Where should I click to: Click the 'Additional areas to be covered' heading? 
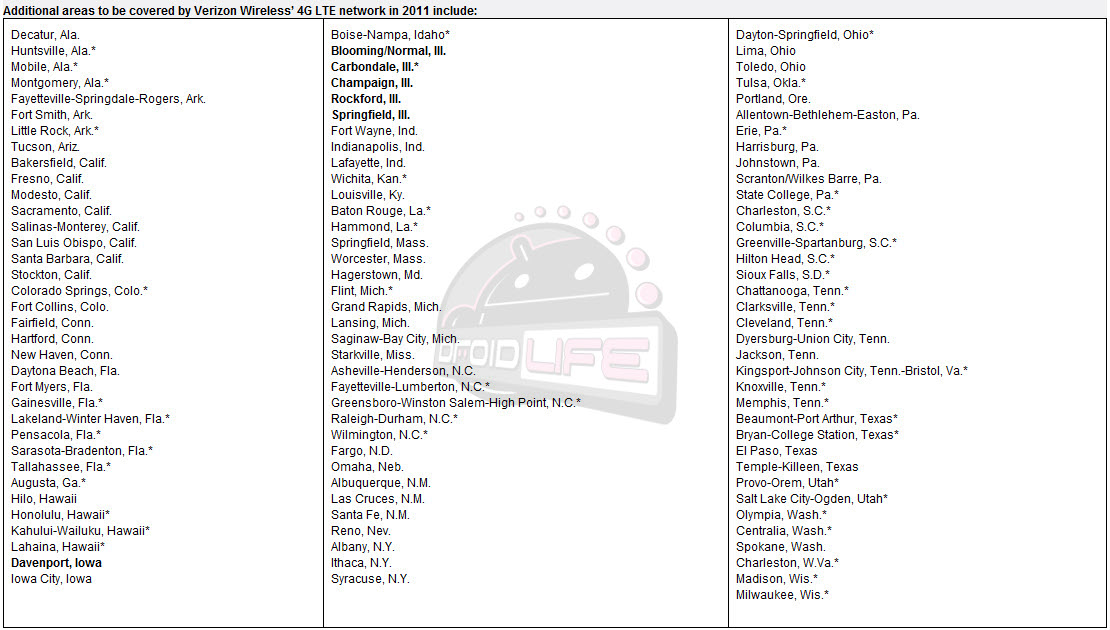(x=241, y=11)
